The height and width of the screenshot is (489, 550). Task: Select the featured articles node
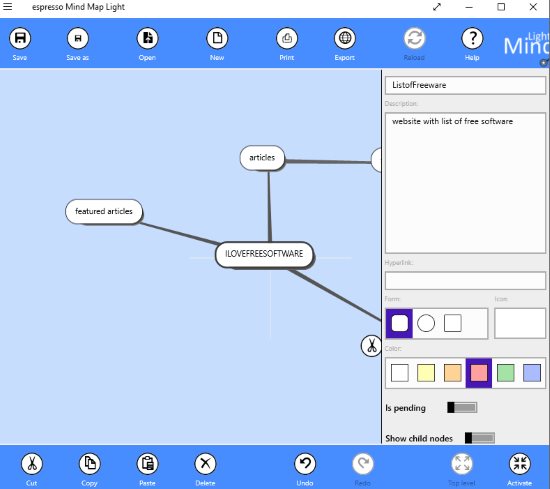pos(104,212)
